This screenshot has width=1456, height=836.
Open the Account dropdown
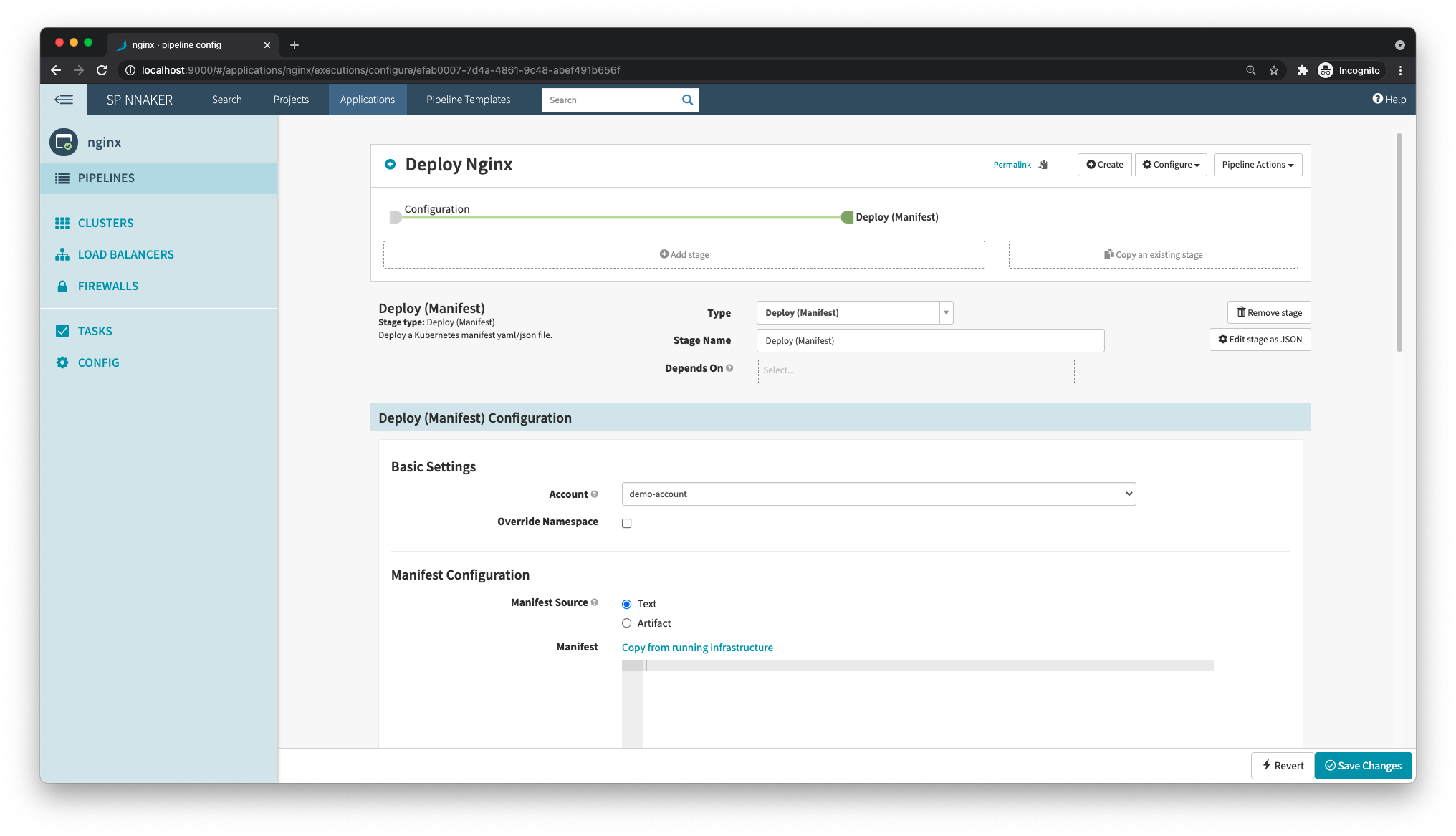[x=879, y=494]
